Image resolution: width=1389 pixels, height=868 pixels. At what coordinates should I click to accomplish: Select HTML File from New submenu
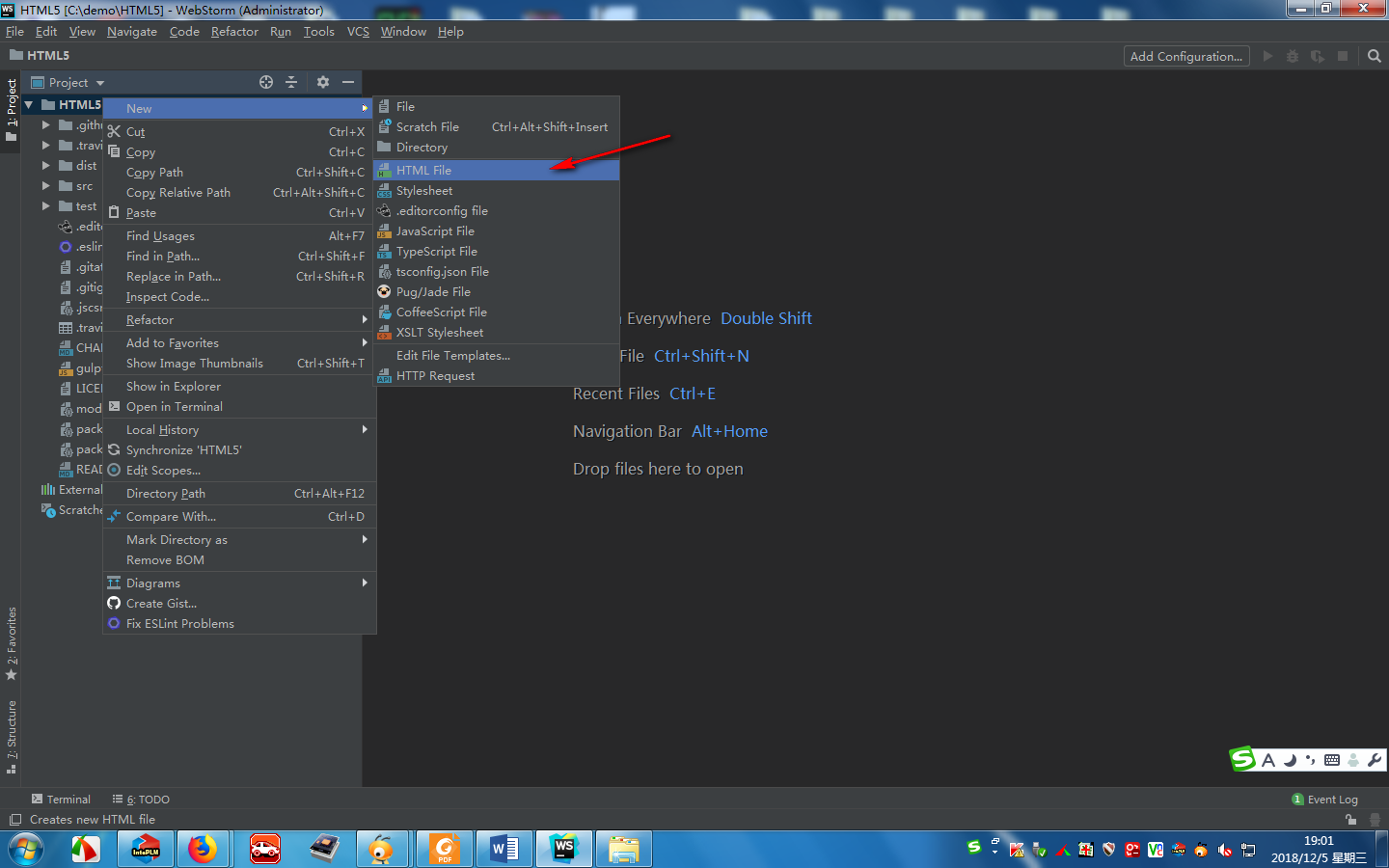pyautogui.click(x=497, y=171)
